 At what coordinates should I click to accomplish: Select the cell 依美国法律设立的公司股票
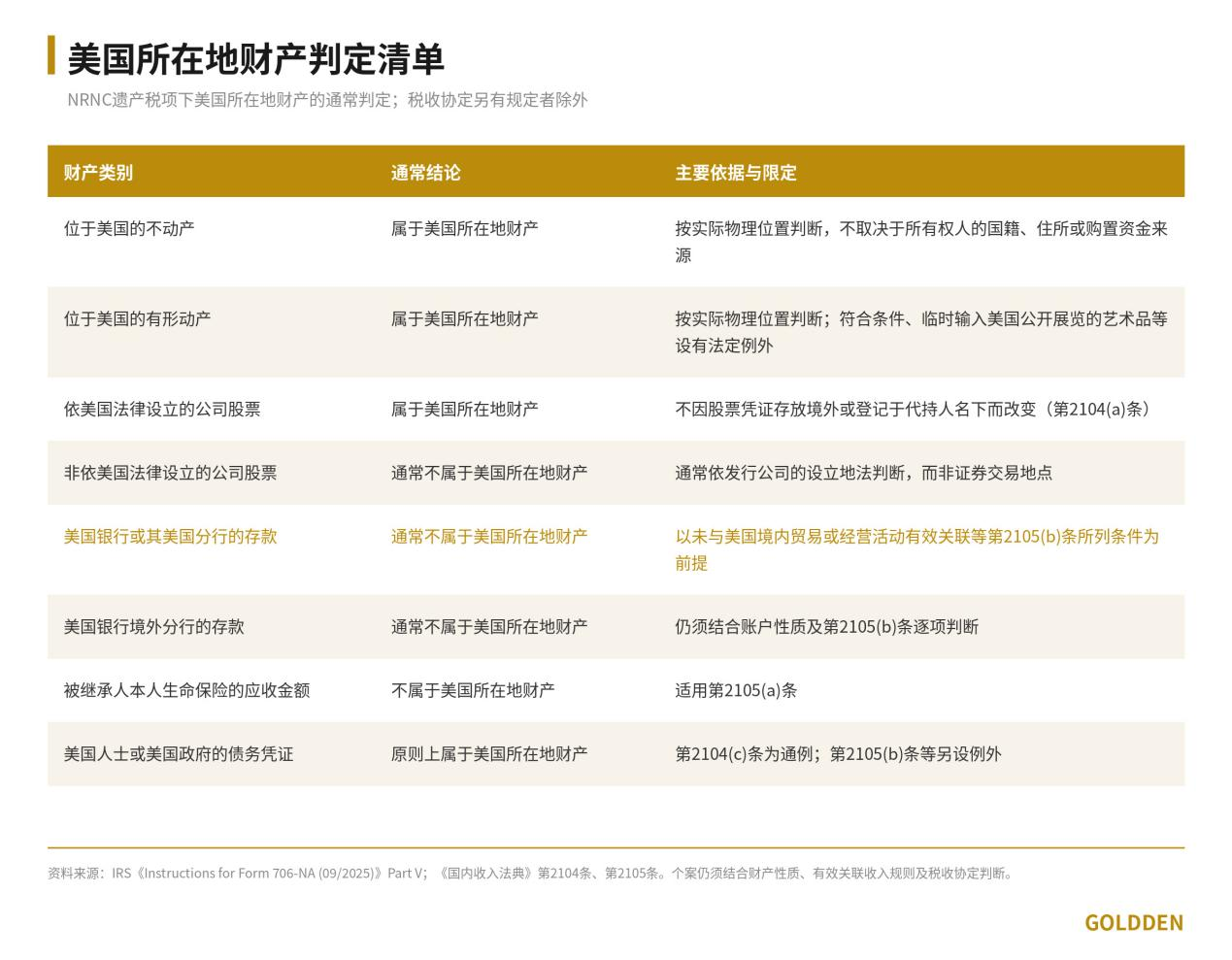pos(162,409)
